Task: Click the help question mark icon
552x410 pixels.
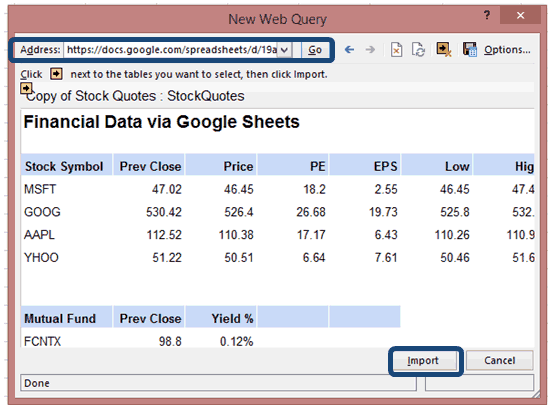Action: (x=487, y=15)
